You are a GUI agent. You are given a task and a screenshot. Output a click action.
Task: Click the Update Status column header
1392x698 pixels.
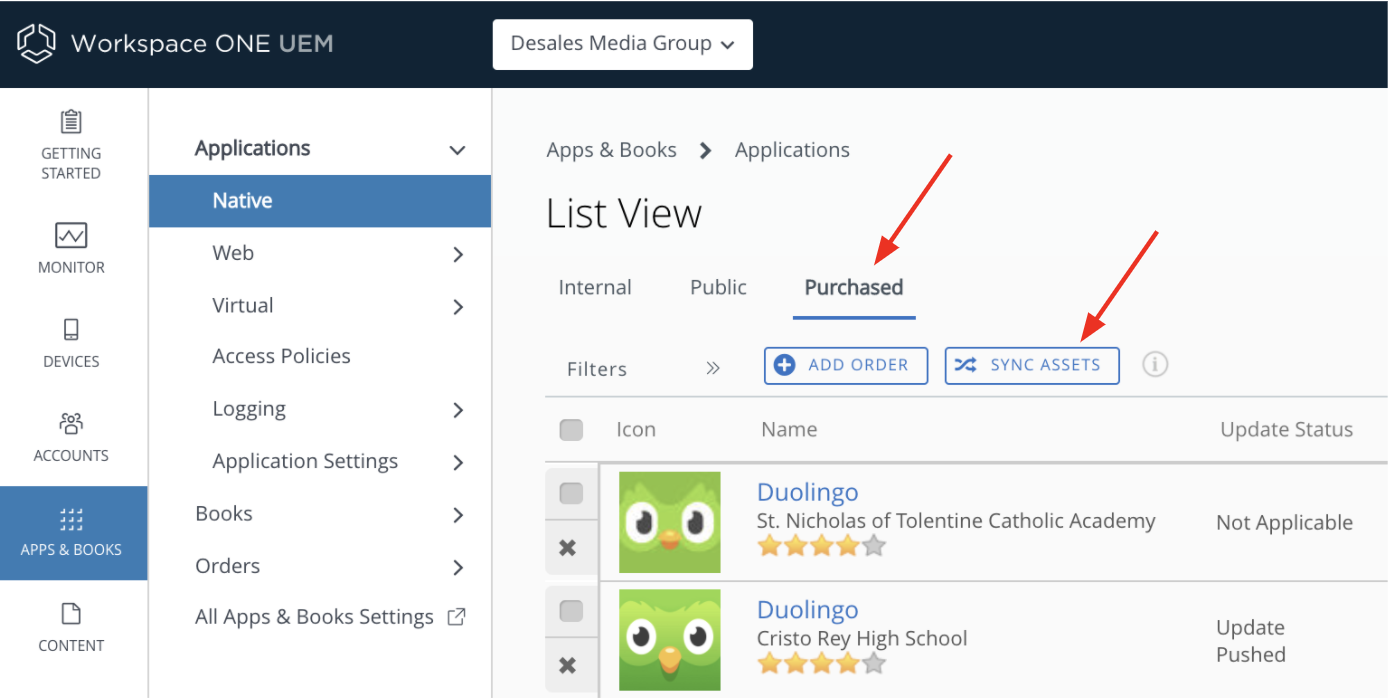tap(1286, 429)
